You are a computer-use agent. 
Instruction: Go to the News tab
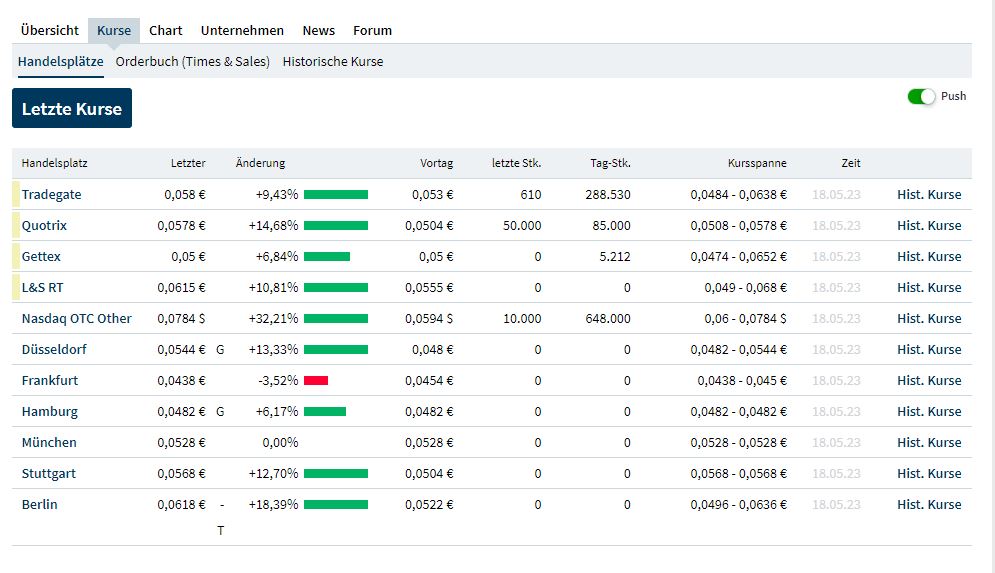point(319,30)
